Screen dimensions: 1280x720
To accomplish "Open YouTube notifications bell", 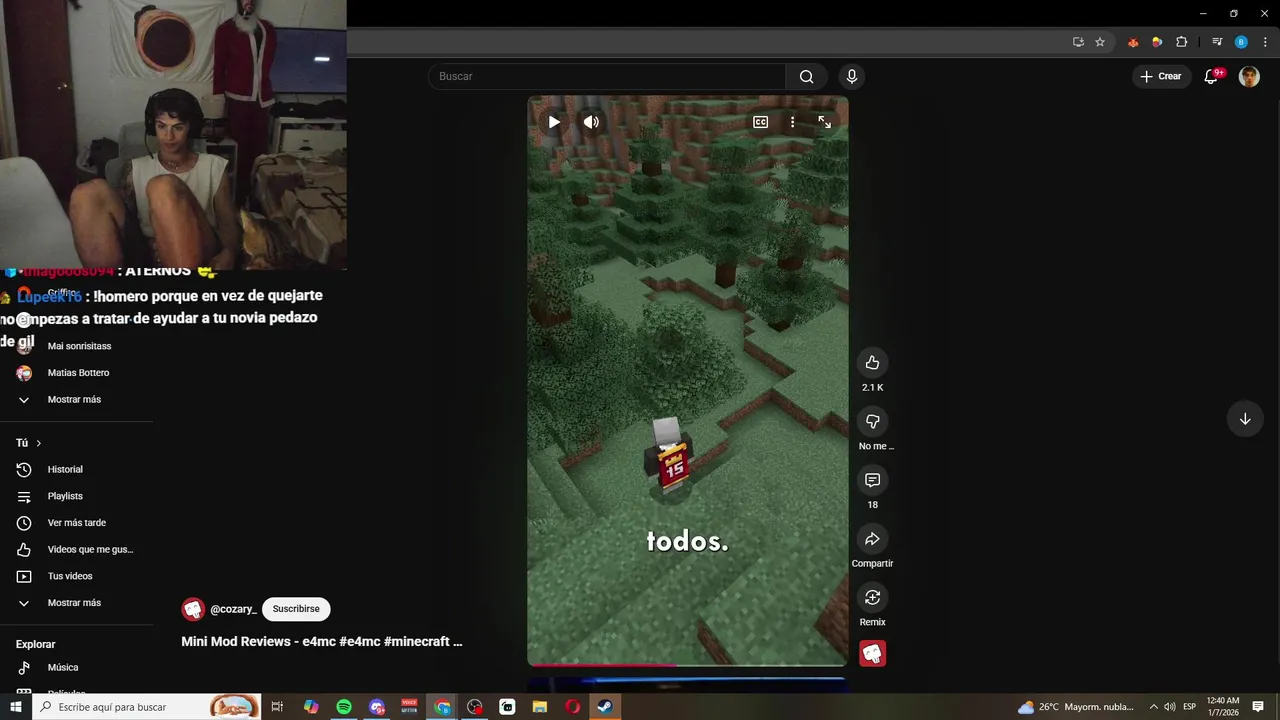I will pyautogui.click(x=1211, y=76).
